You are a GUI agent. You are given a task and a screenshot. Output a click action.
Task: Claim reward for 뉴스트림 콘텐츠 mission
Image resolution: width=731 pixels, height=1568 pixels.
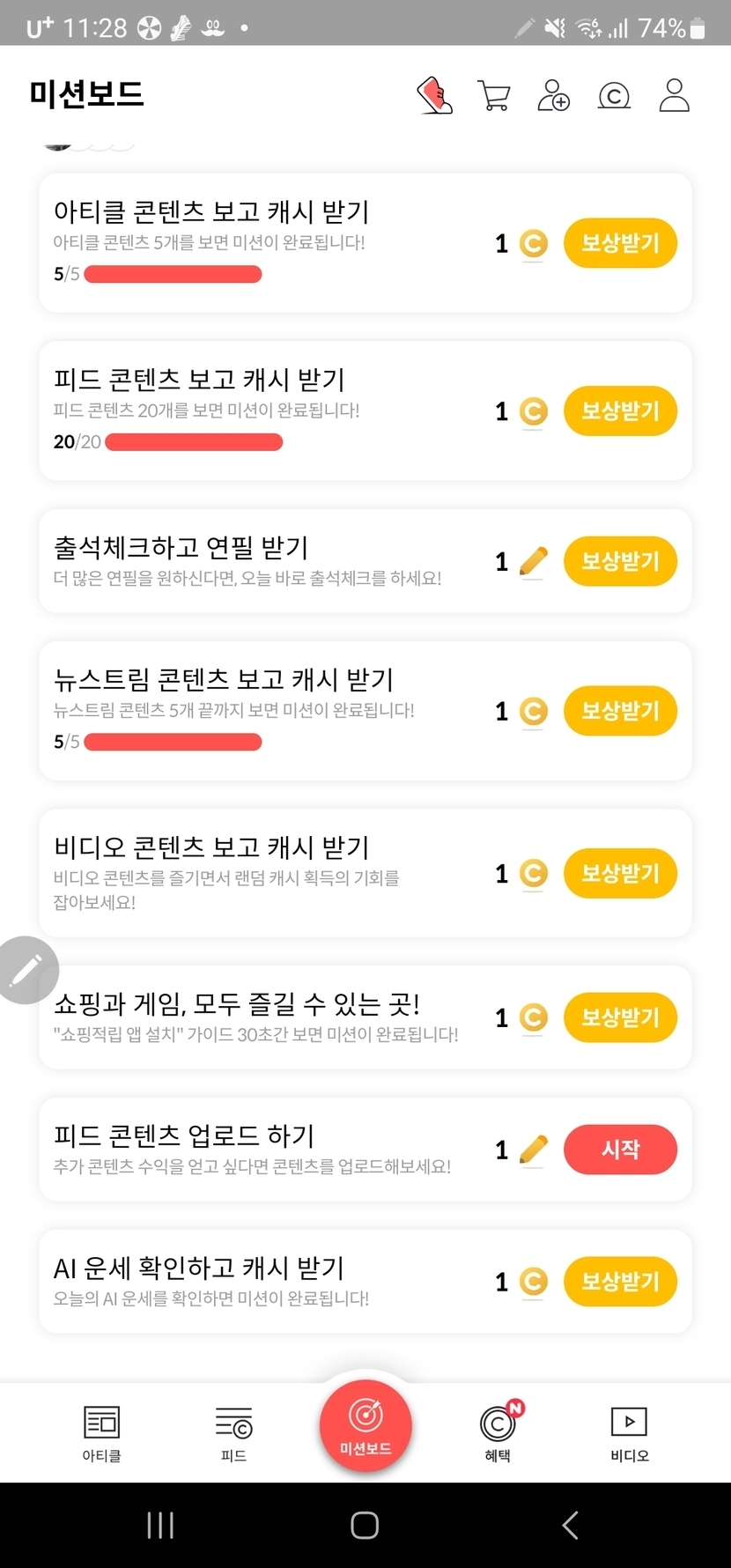620,711
